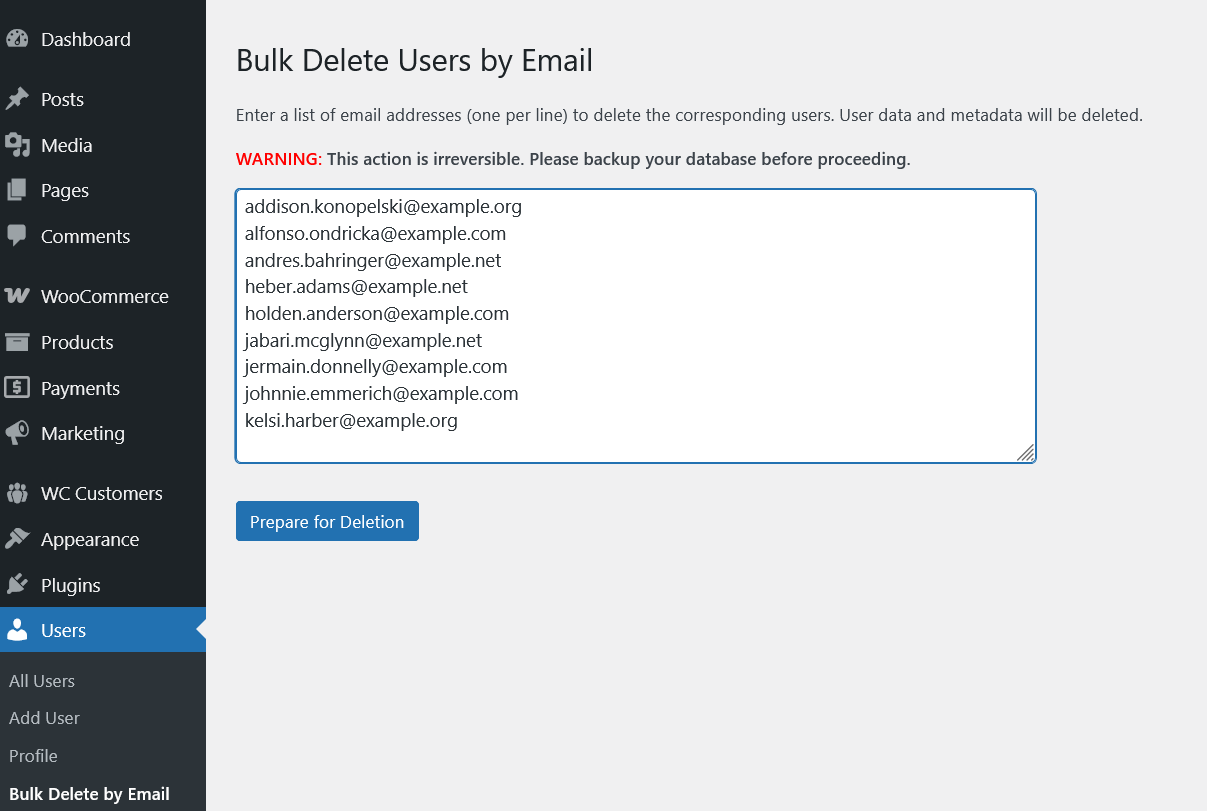
Task: Click the Dashboard gauge icon
Action: click(x=17, y=40)
